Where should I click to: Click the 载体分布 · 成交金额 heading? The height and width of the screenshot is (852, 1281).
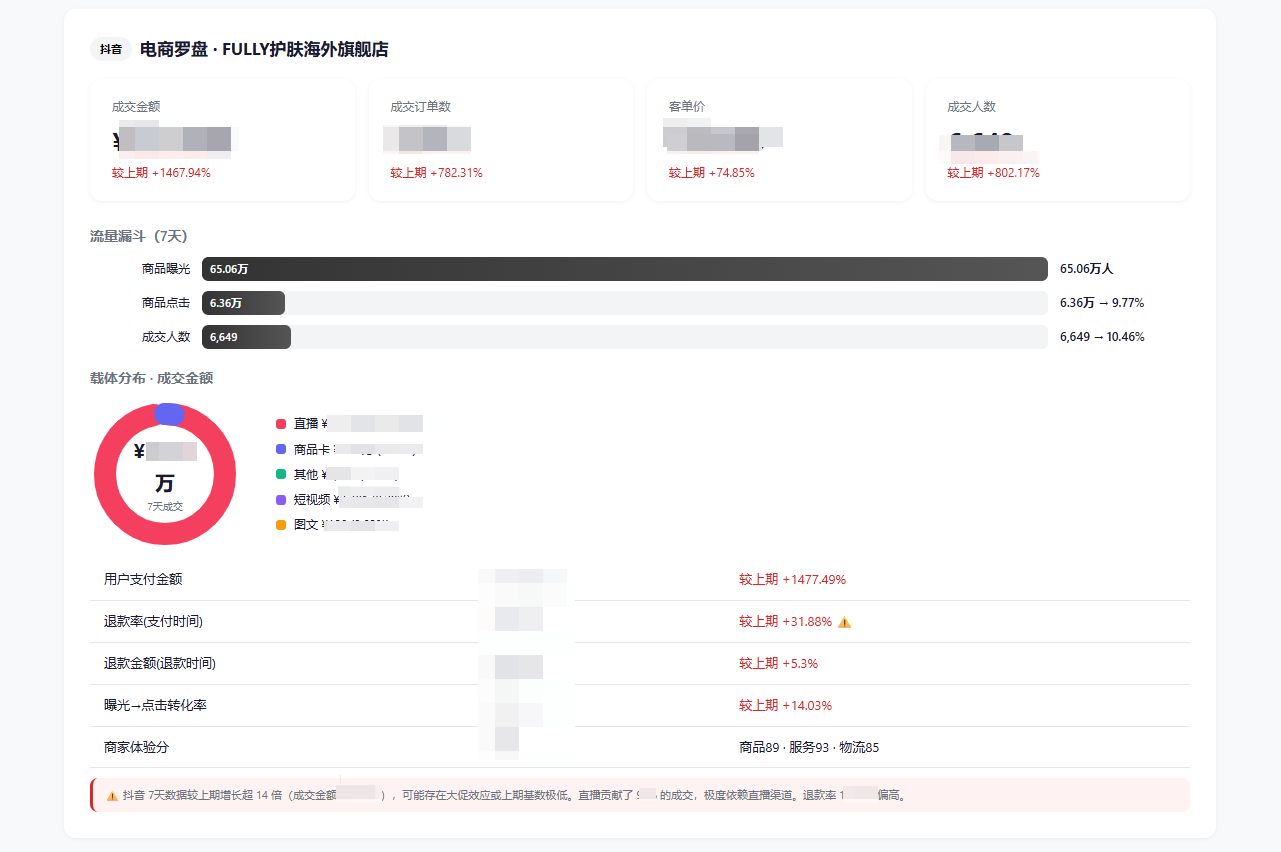click(151, 378)
